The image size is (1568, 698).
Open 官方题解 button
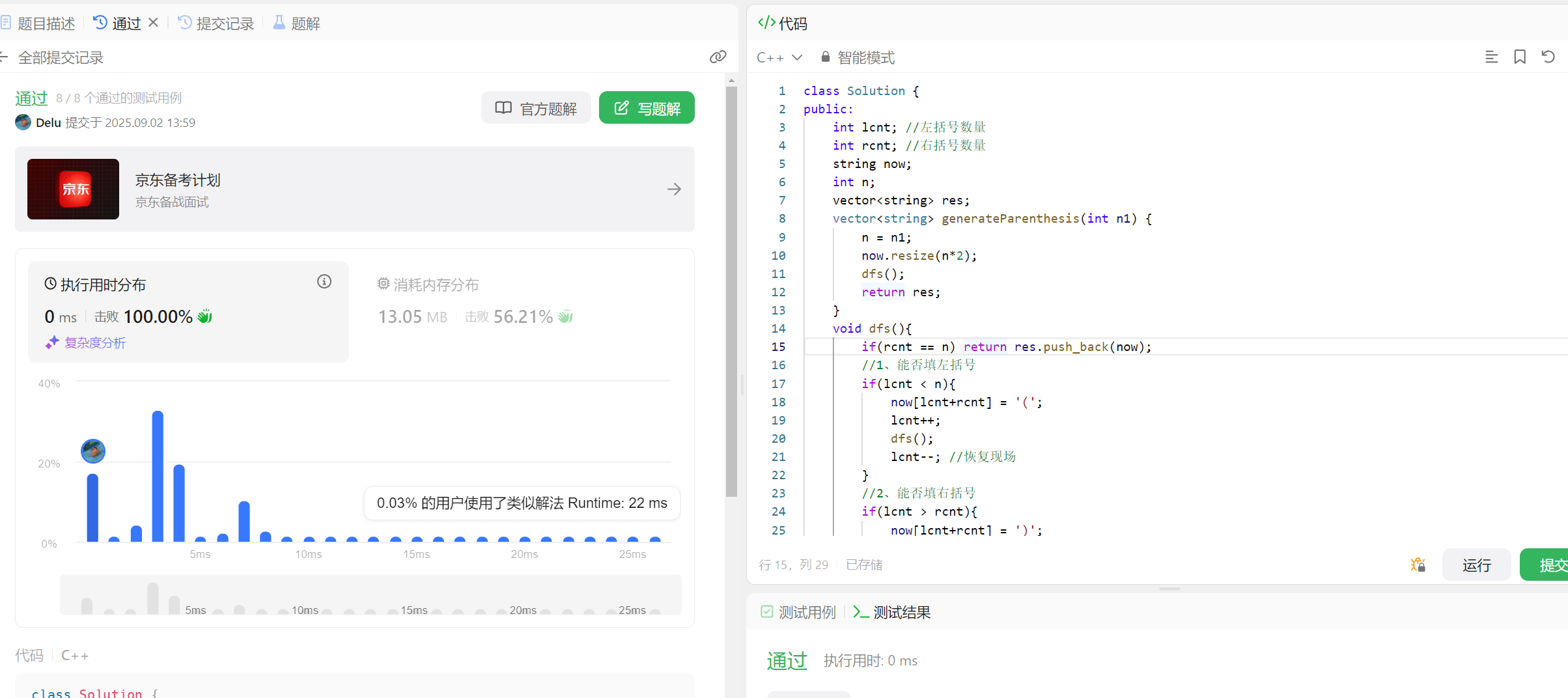(x=536, y=108)
